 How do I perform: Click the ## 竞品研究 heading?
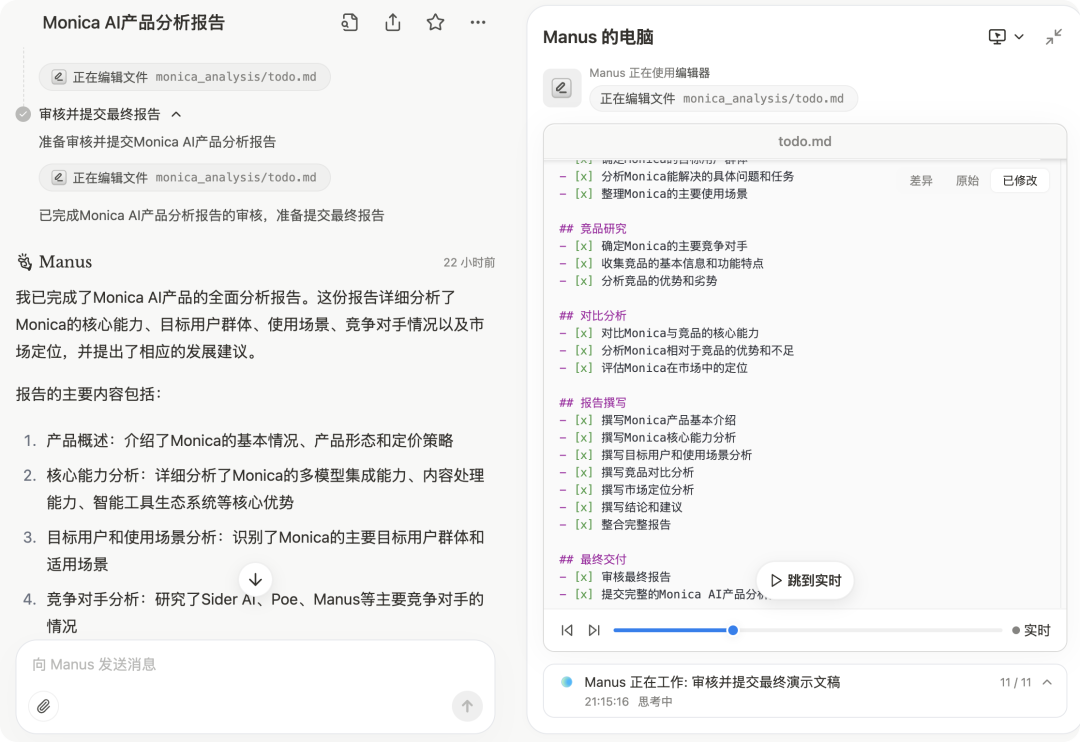(592, 229)
